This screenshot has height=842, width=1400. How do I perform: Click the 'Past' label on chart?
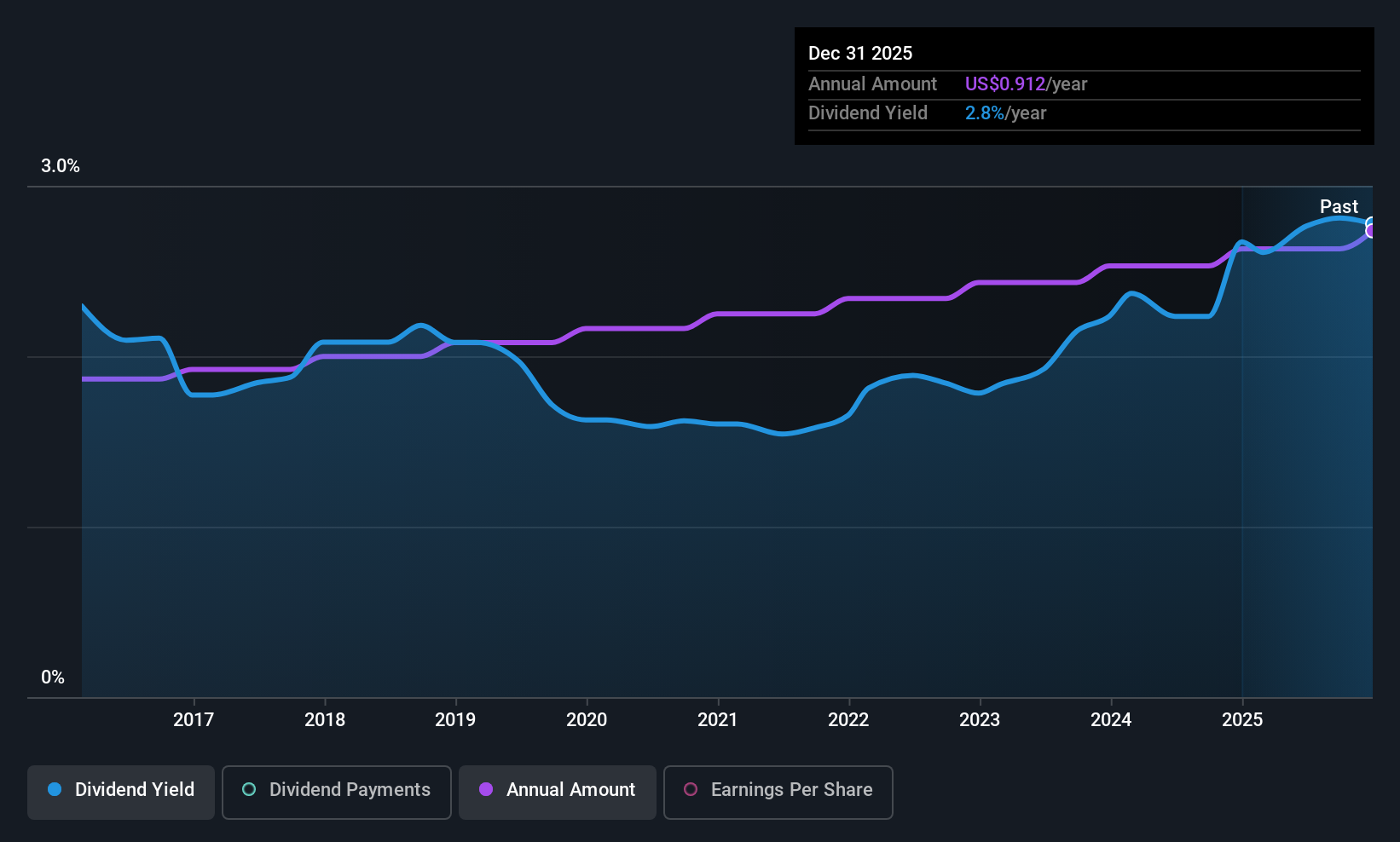[x=1339, y=206]
